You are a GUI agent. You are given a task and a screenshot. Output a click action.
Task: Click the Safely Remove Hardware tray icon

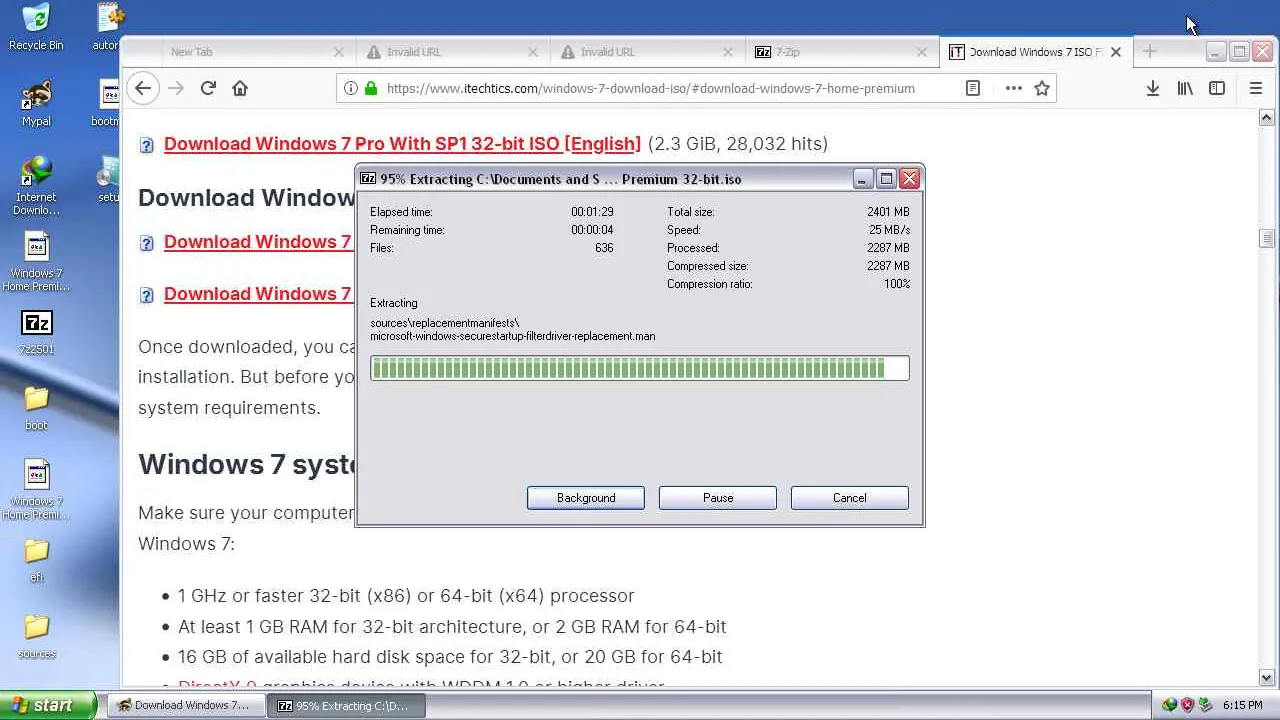[1205, 705]
